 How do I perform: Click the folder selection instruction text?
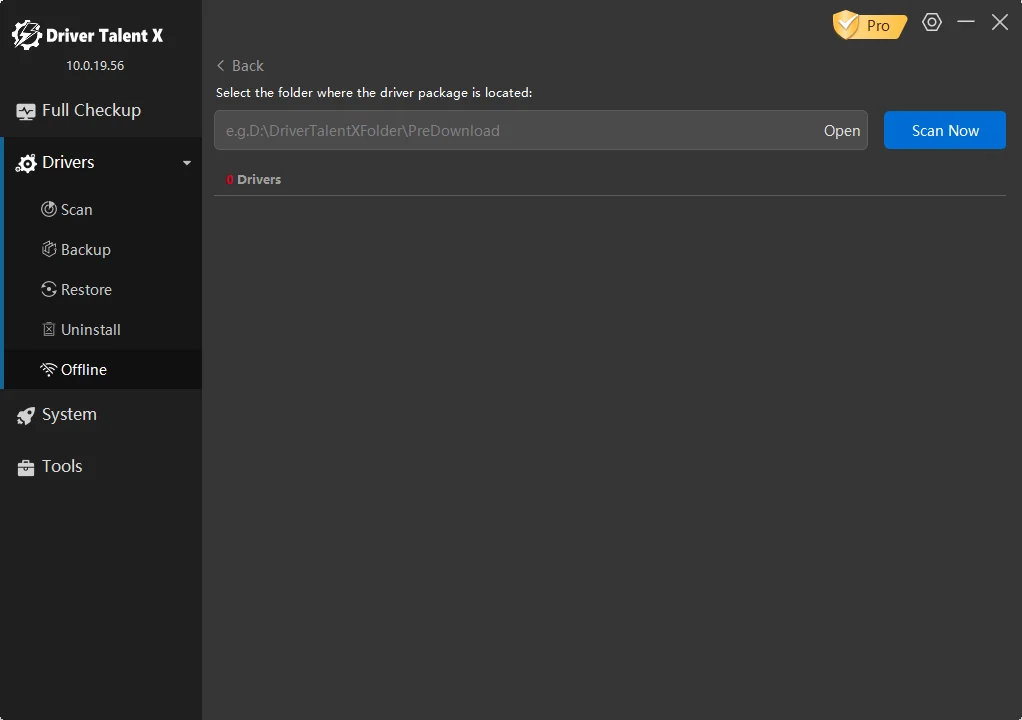click(x=374, y=93)
